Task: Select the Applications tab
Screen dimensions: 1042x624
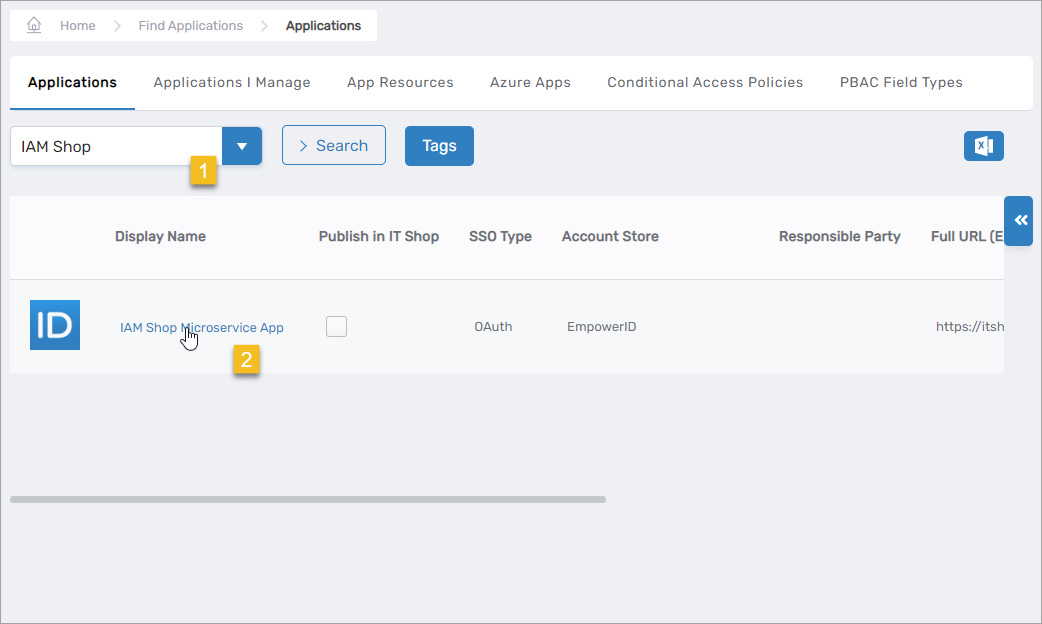Action: point(72,82)
